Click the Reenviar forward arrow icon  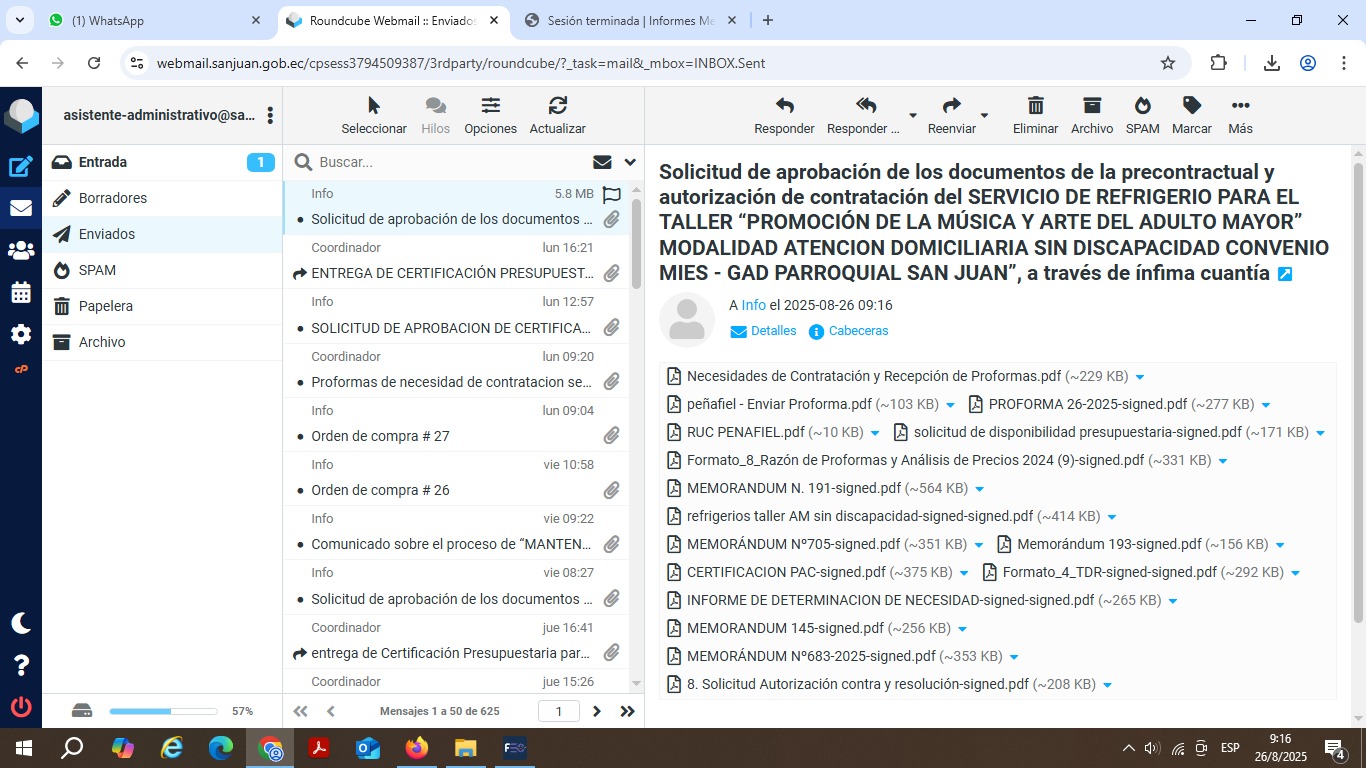951,106
